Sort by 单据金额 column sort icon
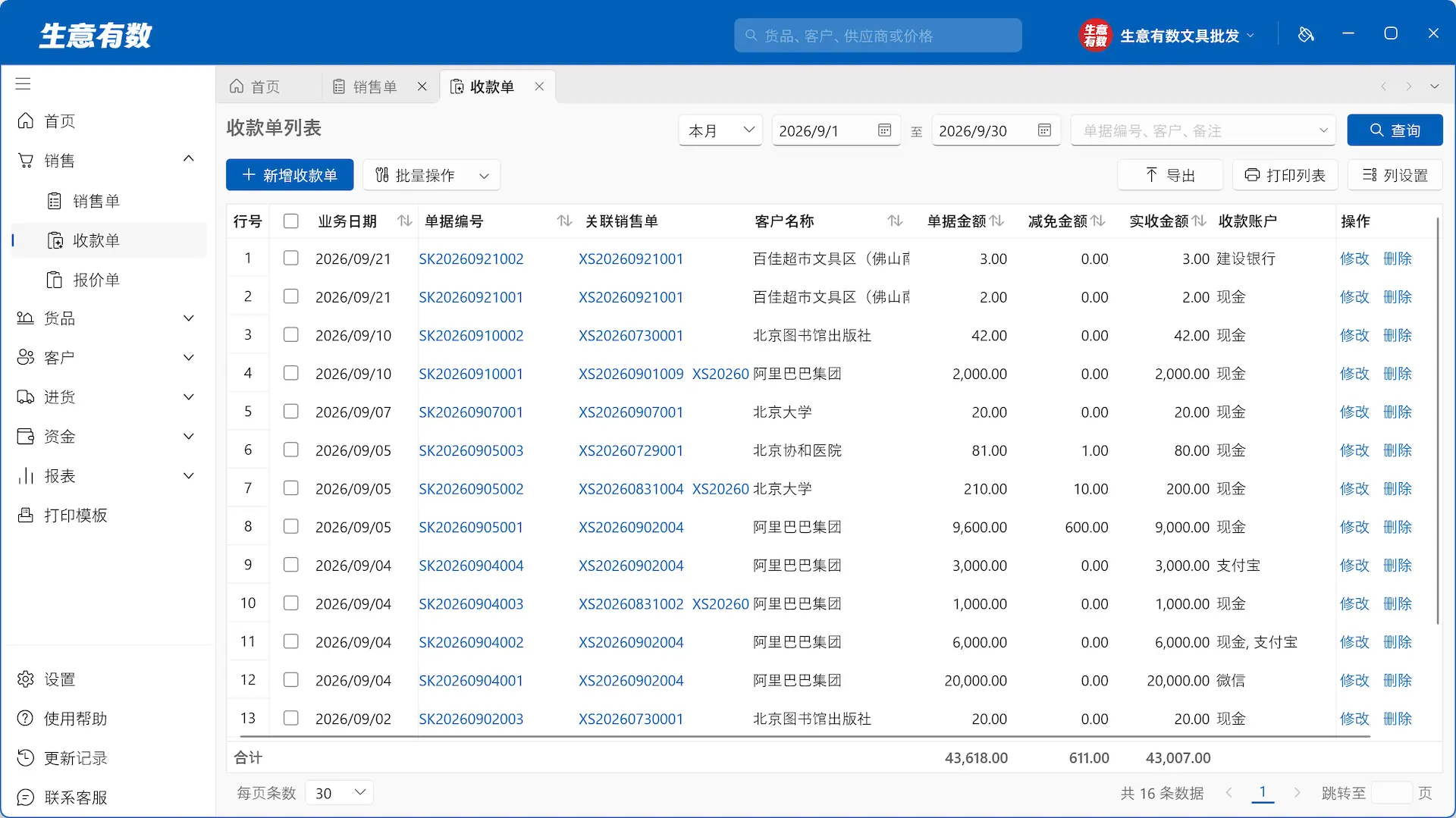1456x818 pixels. (x=997, y=221)
